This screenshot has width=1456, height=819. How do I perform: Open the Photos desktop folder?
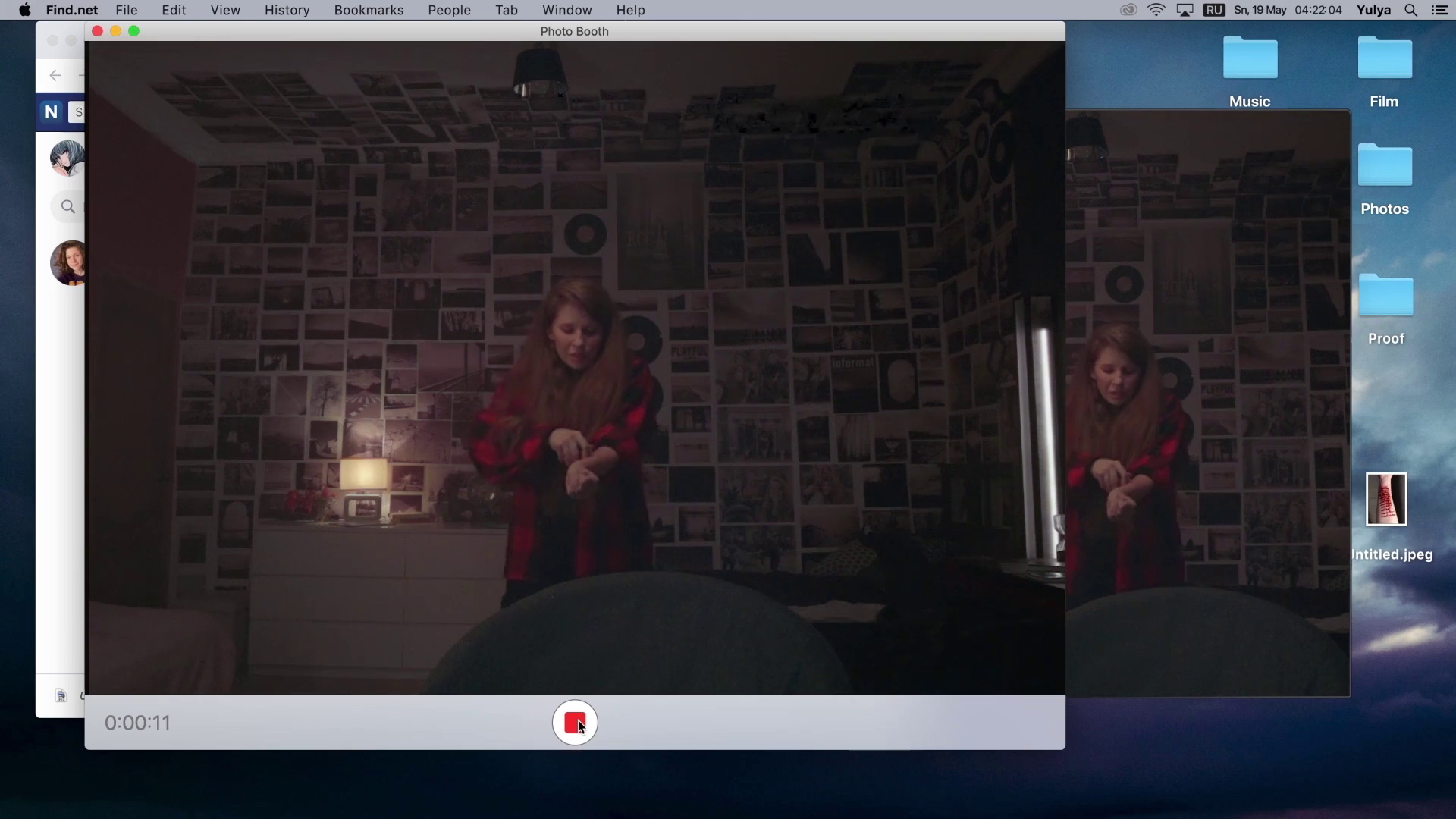tap(1384, 166)
